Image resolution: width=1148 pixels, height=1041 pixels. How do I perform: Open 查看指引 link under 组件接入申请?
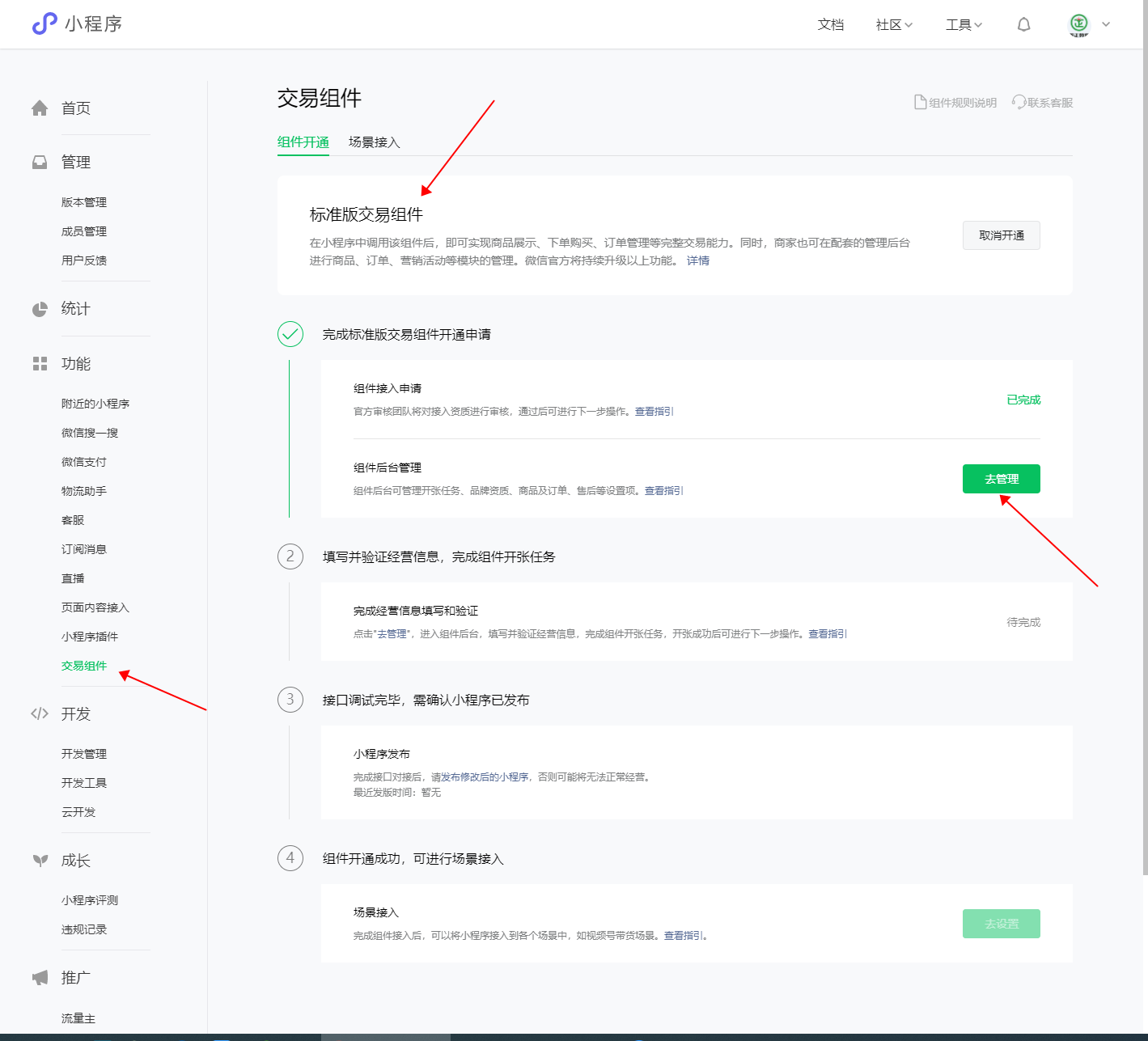pyautogui.click(x=654, y=412)
